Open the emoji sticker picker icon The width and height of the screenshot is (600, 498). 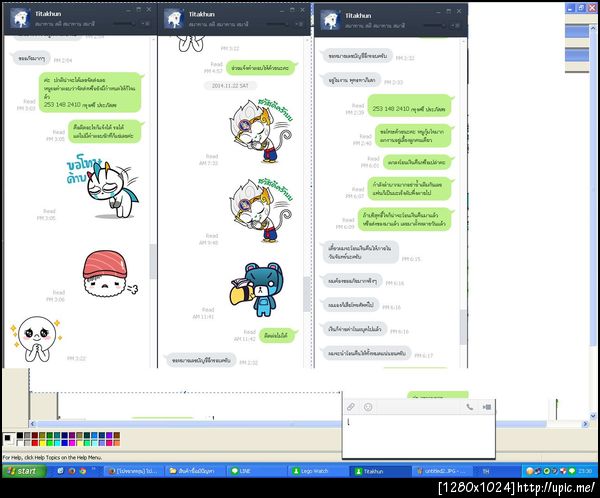(x=368, y=407)
